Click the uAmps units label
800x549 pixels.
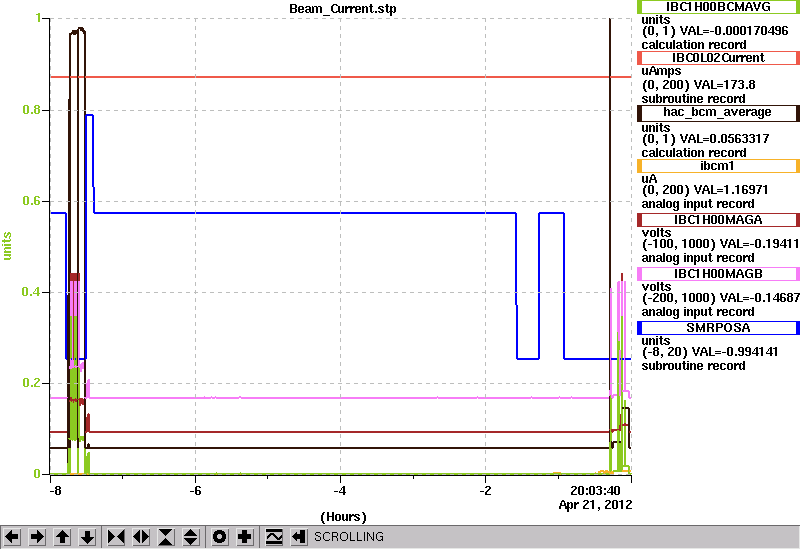point(661,71)
